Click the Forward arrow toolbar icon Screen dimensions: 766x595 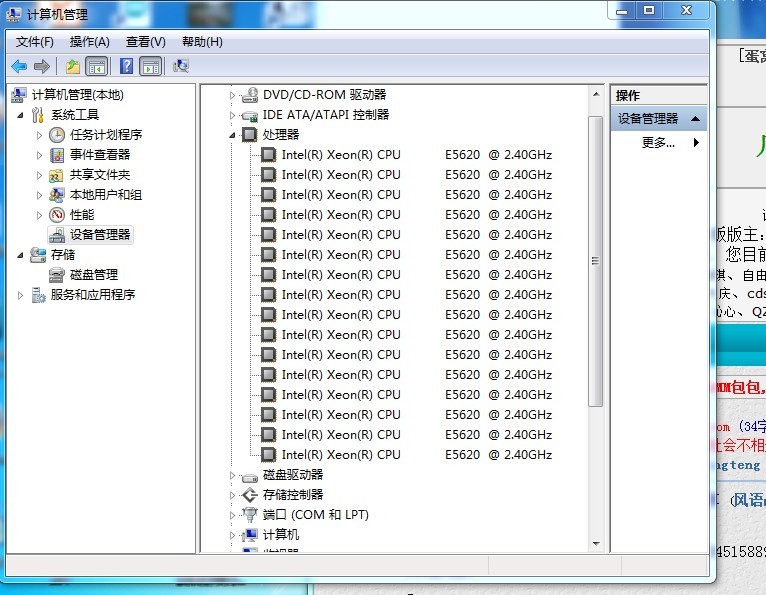click(42, 66)
